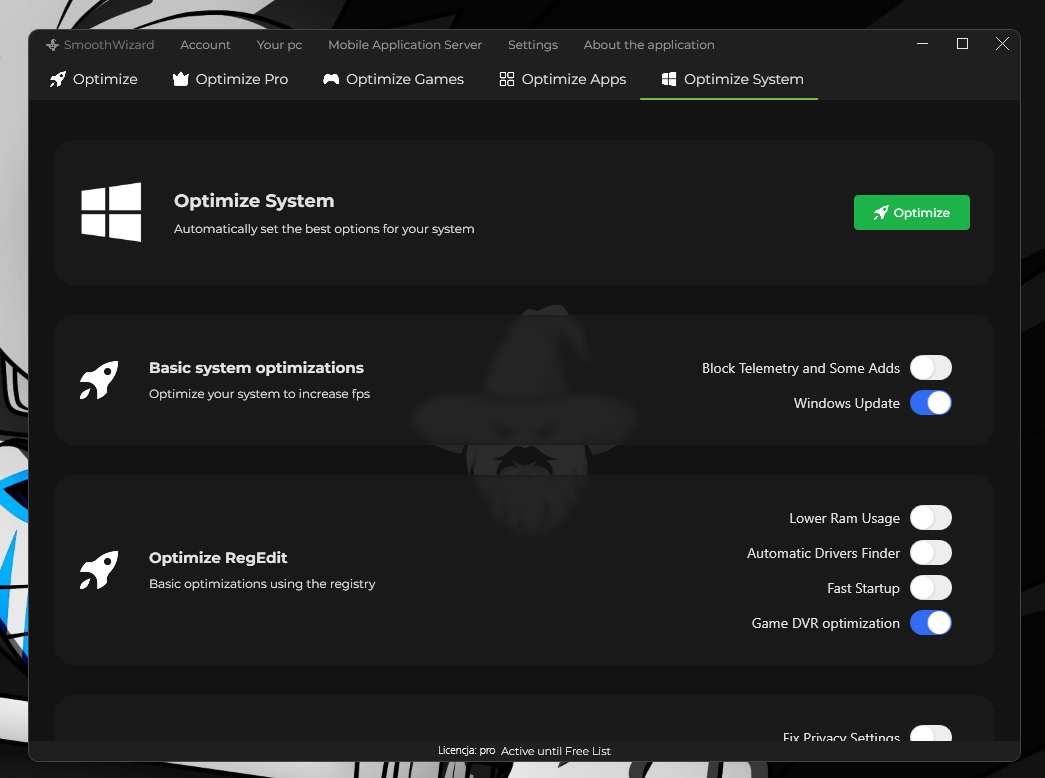
Task: Click the grid icon on Optimize Apps
Action: coord(507,79)
